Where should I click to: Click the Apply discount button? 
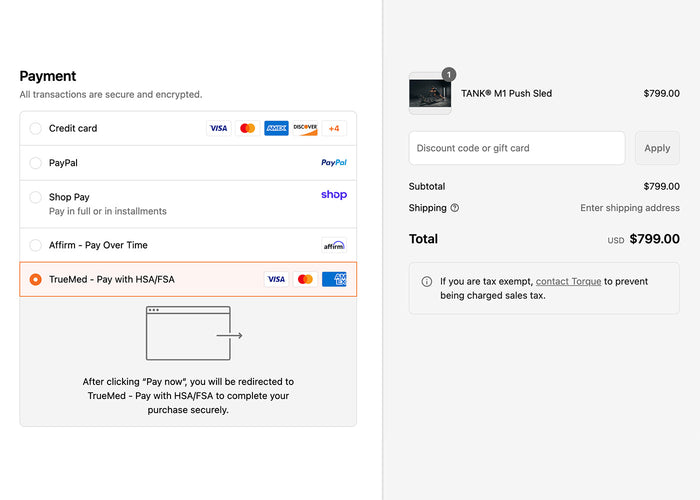(x=657, y=148)
